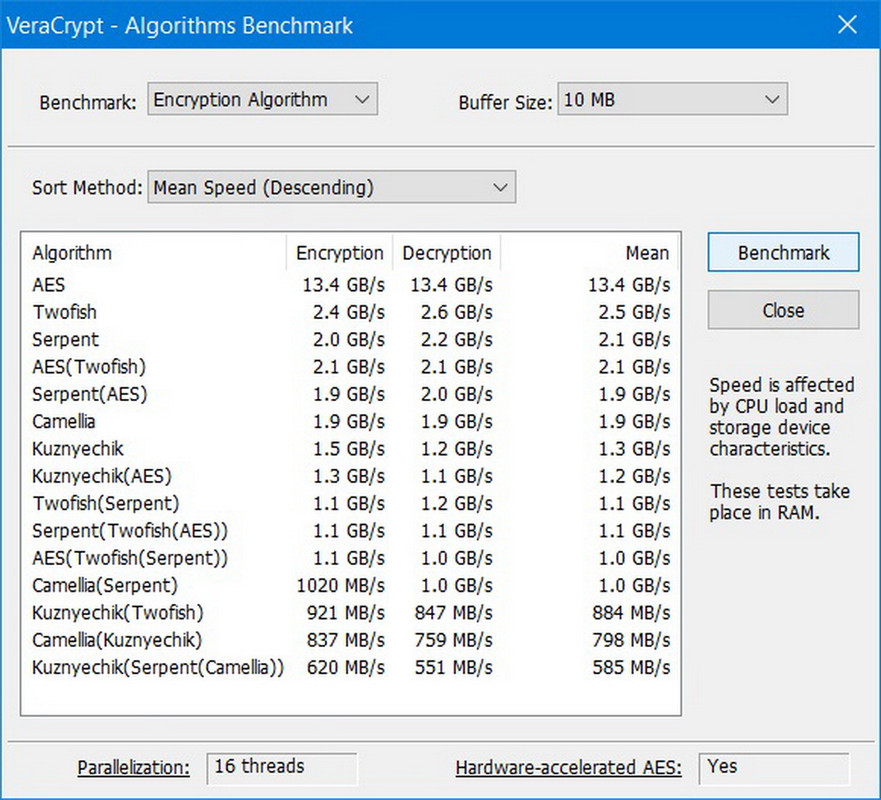Viewport: 881px width, 800px height.
Task: Select the Serpent(AES) row
Action: coord(351,394)
